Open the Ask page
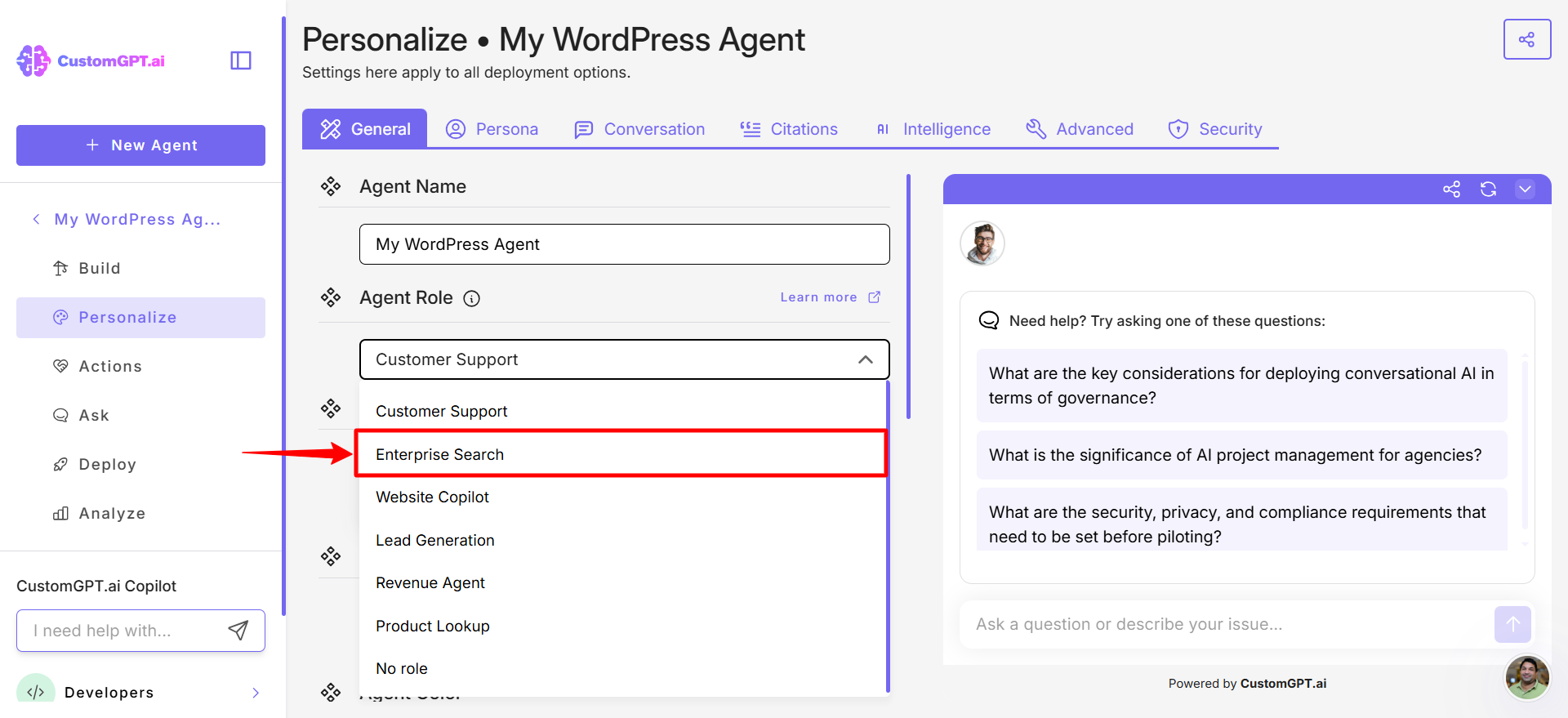Screen dimensions: 1568x718 click(x=140, y=415)
